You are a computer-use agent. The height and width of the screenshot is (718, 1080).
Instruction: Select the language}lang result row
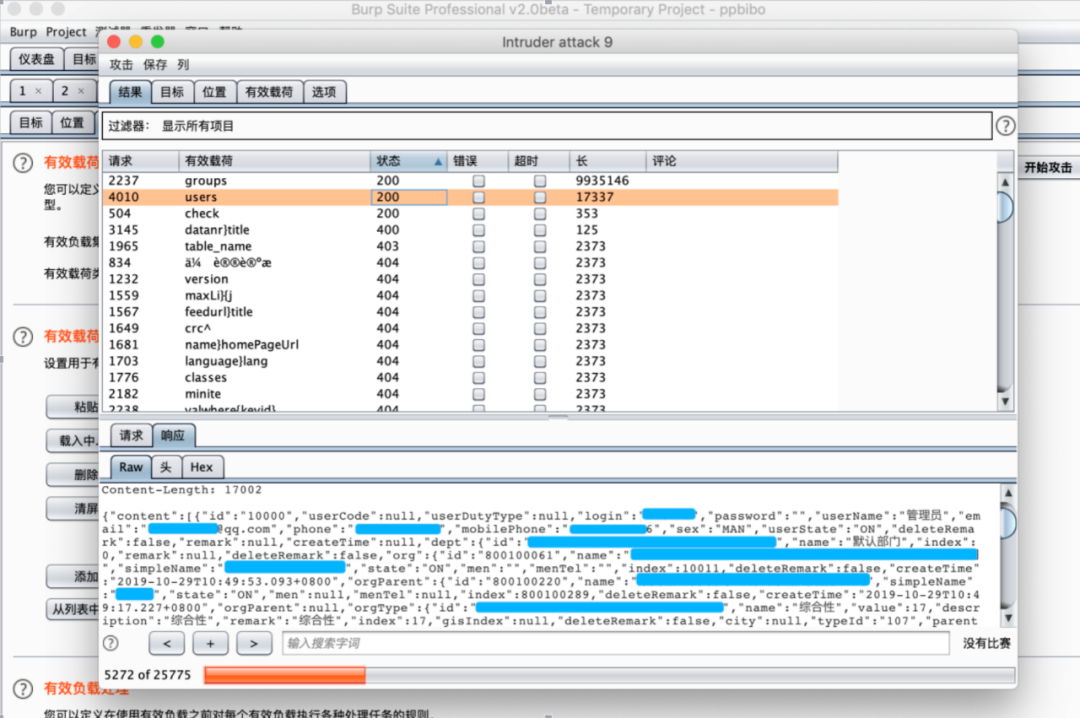coord(470,361)
